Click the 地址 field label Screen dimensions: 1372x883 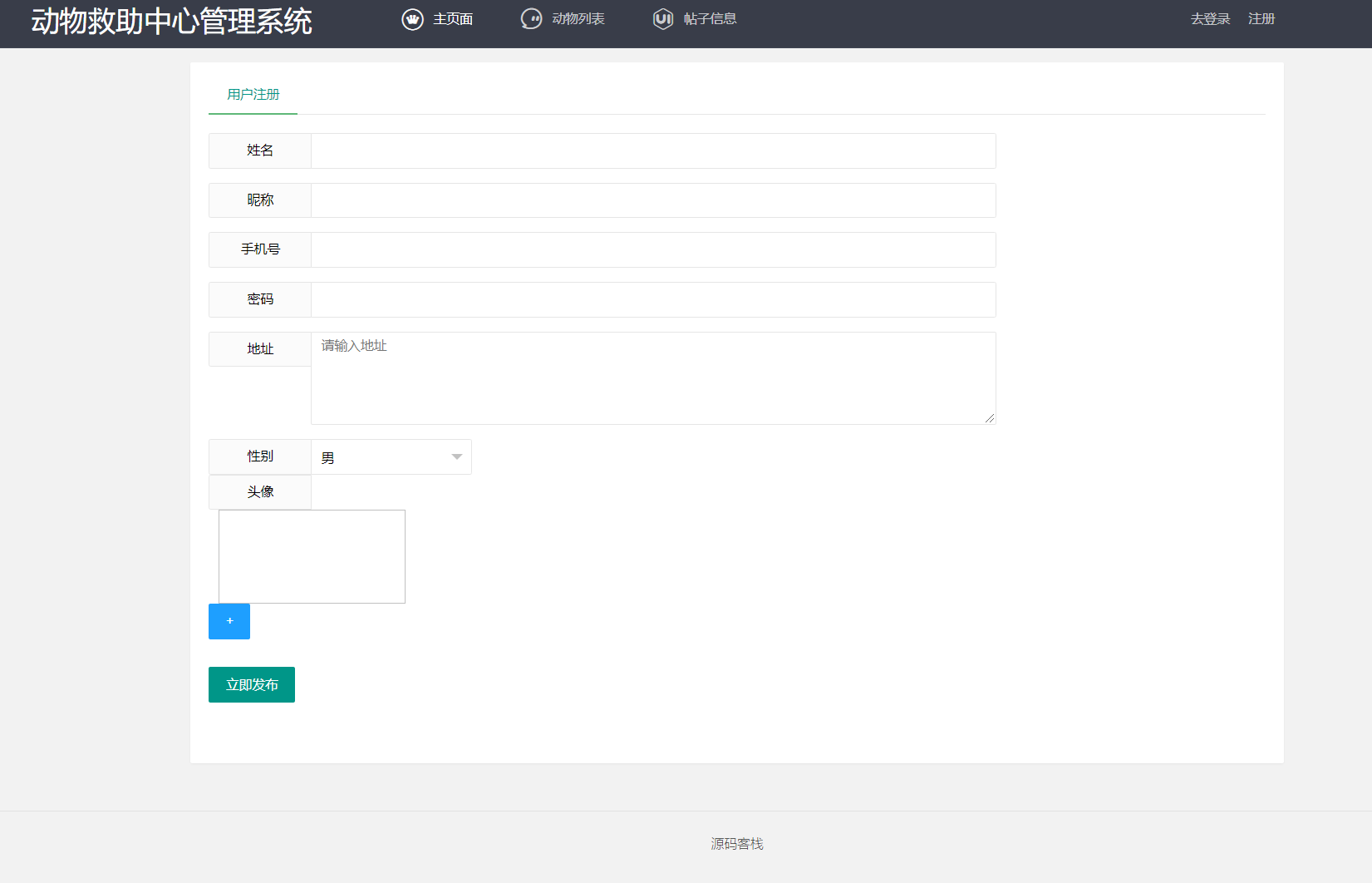[260, 349]
